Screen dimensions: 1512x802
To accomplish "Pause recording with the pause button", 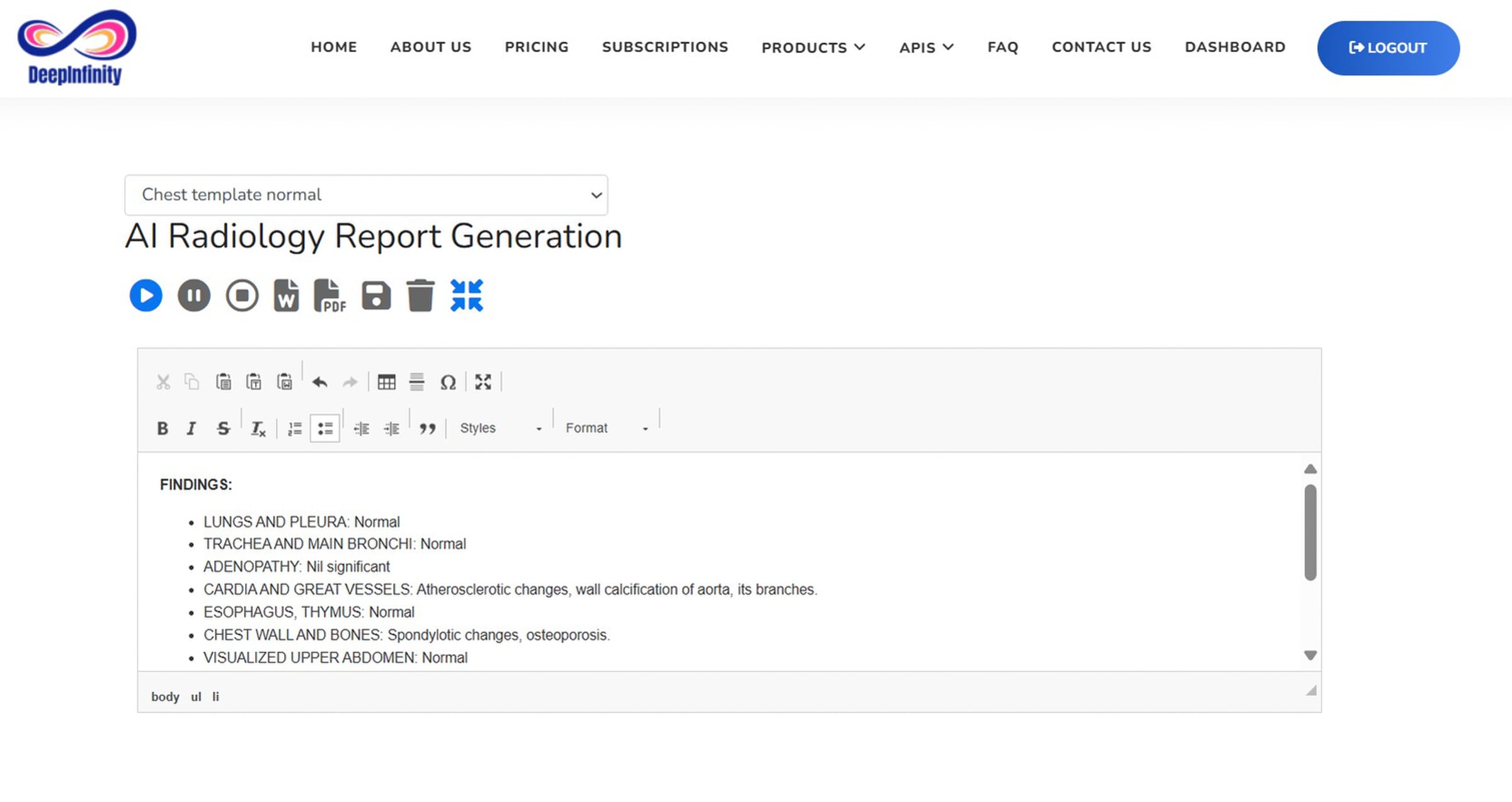I will (194, 295).
